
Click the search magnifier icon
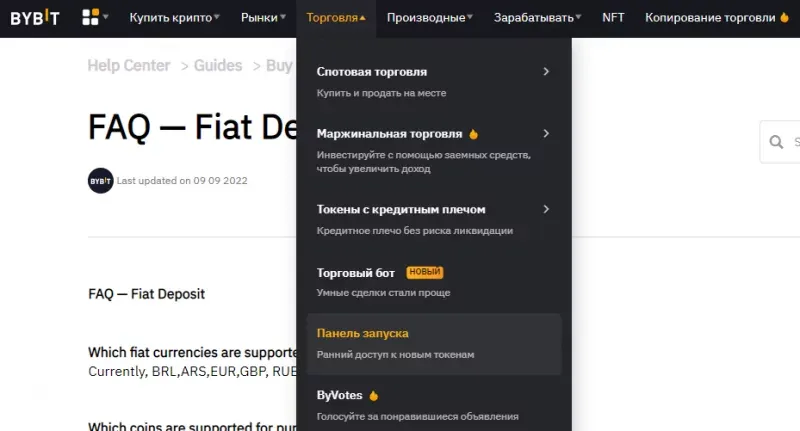coord(776,142)
